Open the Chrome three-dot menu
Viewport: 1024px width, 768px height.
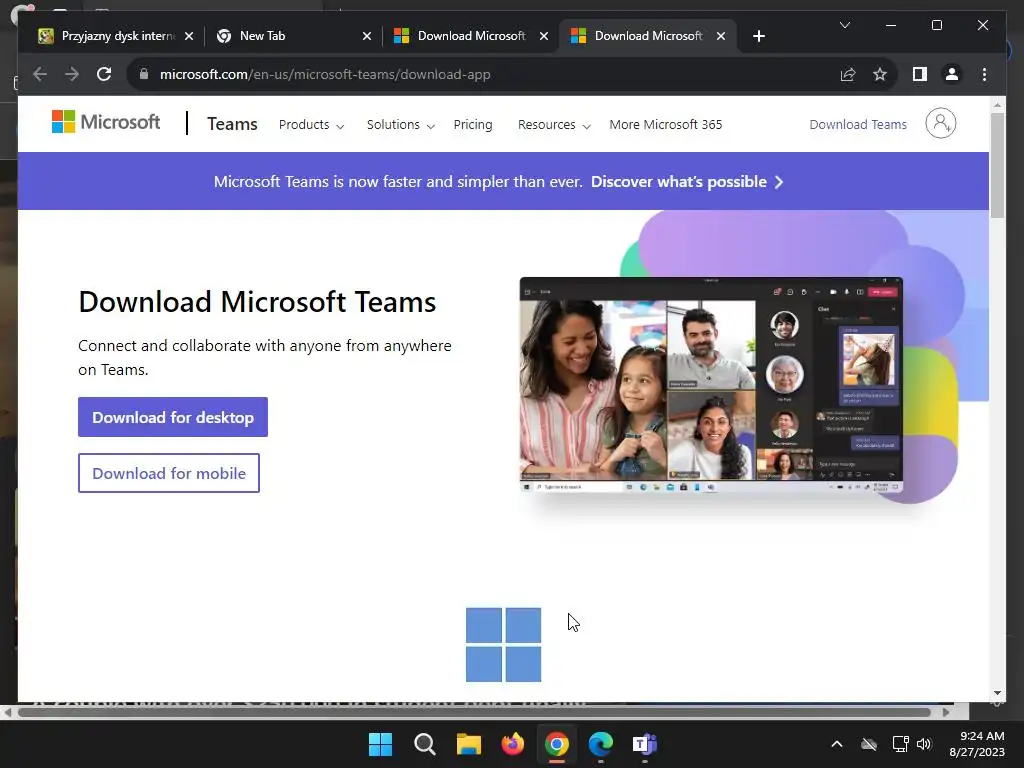click(984, 74)
